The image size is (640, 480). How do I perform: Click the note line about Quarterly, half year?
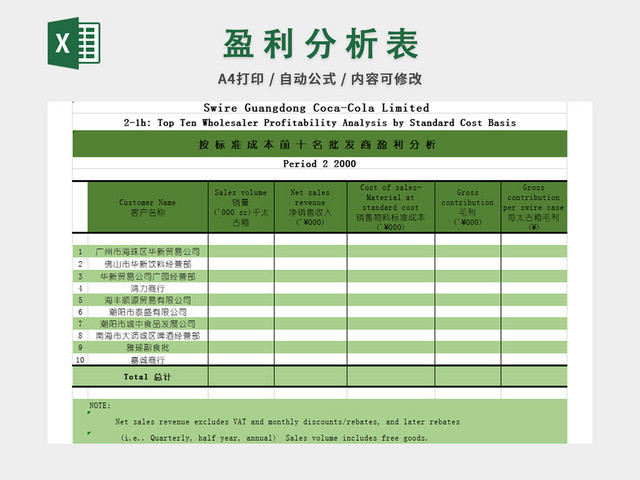point(274,438)
